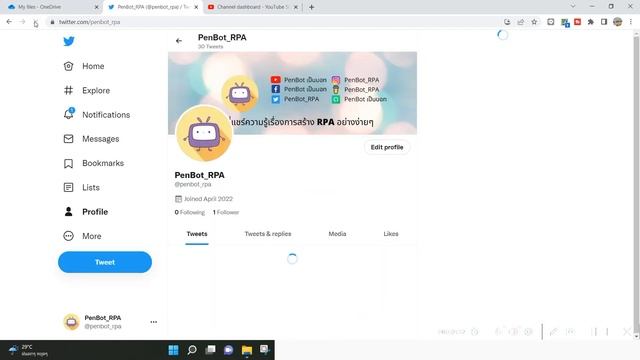The height and width of the screenshot is (360, 640).
Task: Click the Bookmarks ribbon icon
Action: click(69, 163)
